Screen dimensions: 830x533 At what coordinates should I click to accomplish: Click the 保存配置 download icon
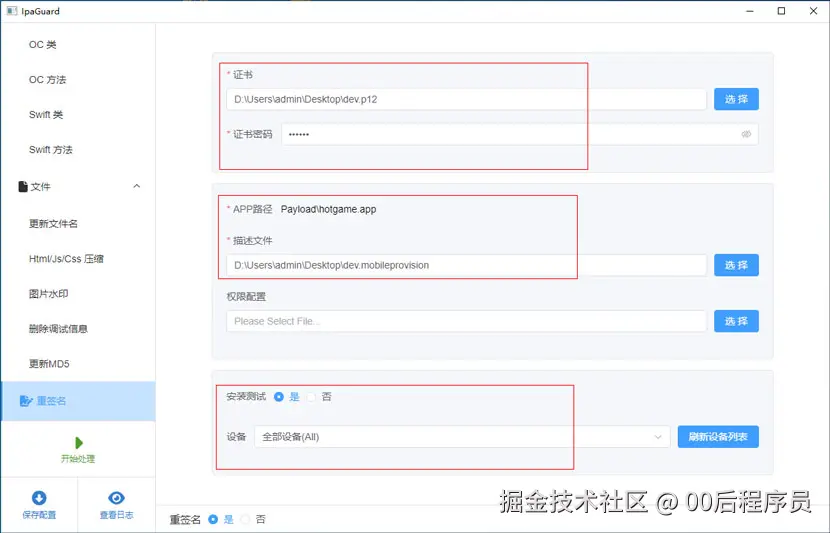point(39,498)
